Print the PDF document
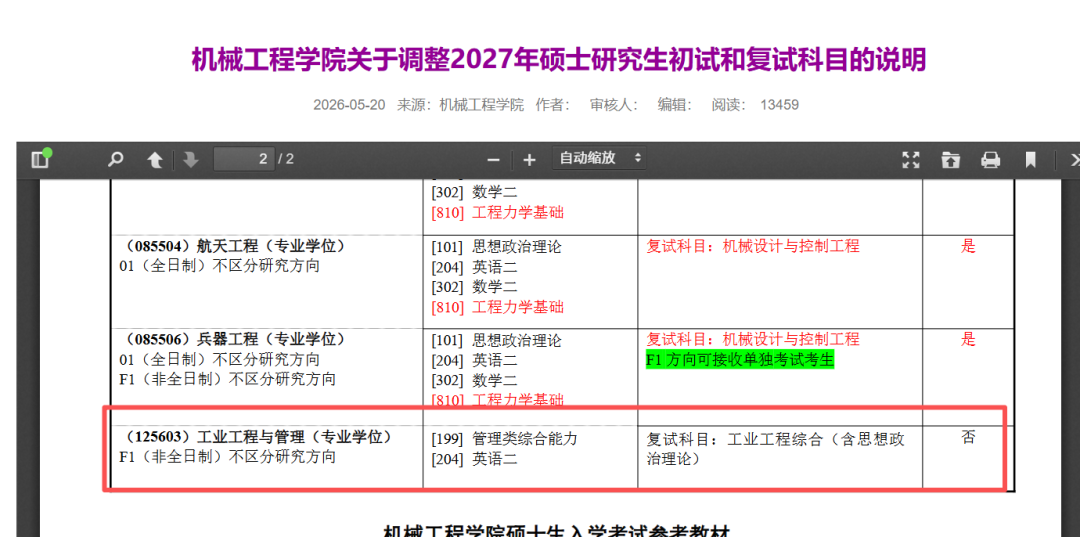Viewport: 1080px width, 537px height. pos(990,160)
